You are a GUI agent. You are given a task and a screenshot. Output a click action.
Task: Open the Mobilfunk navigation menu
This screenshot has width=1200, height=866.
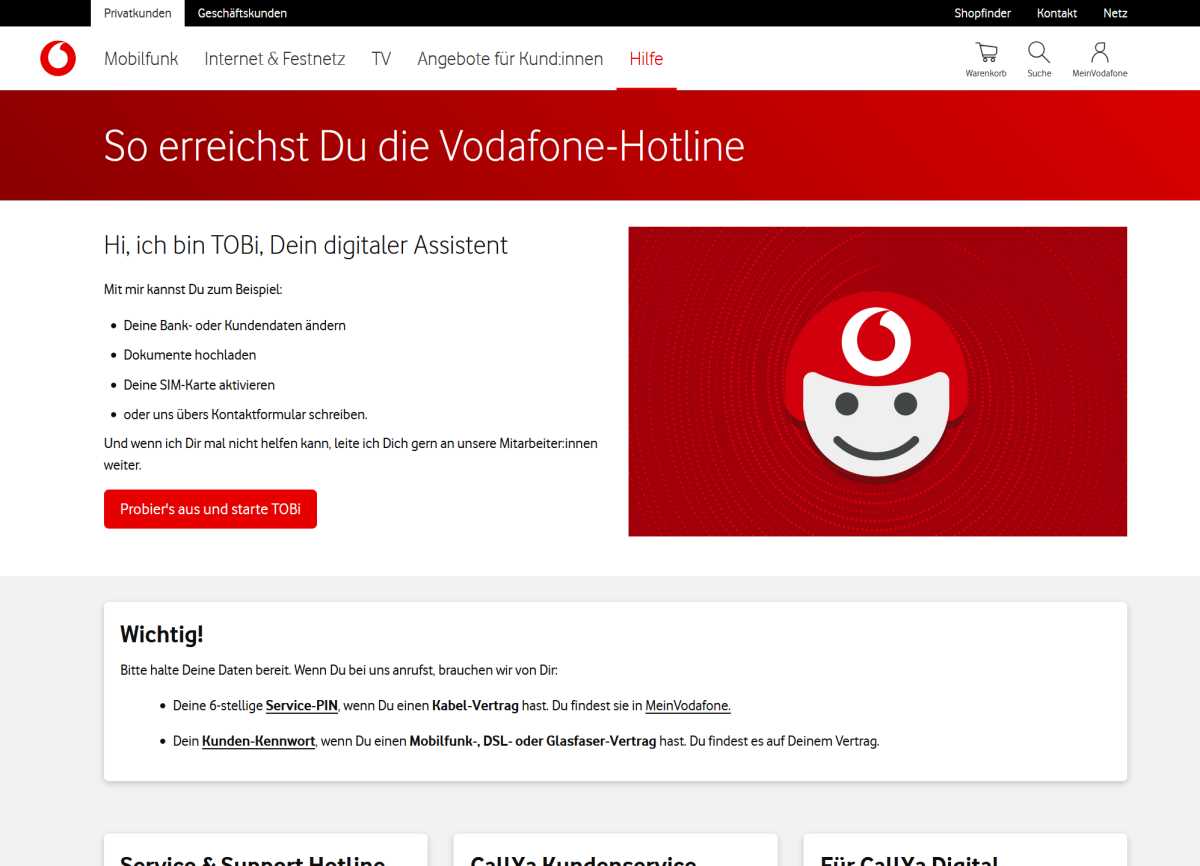[x=140, y=58]
